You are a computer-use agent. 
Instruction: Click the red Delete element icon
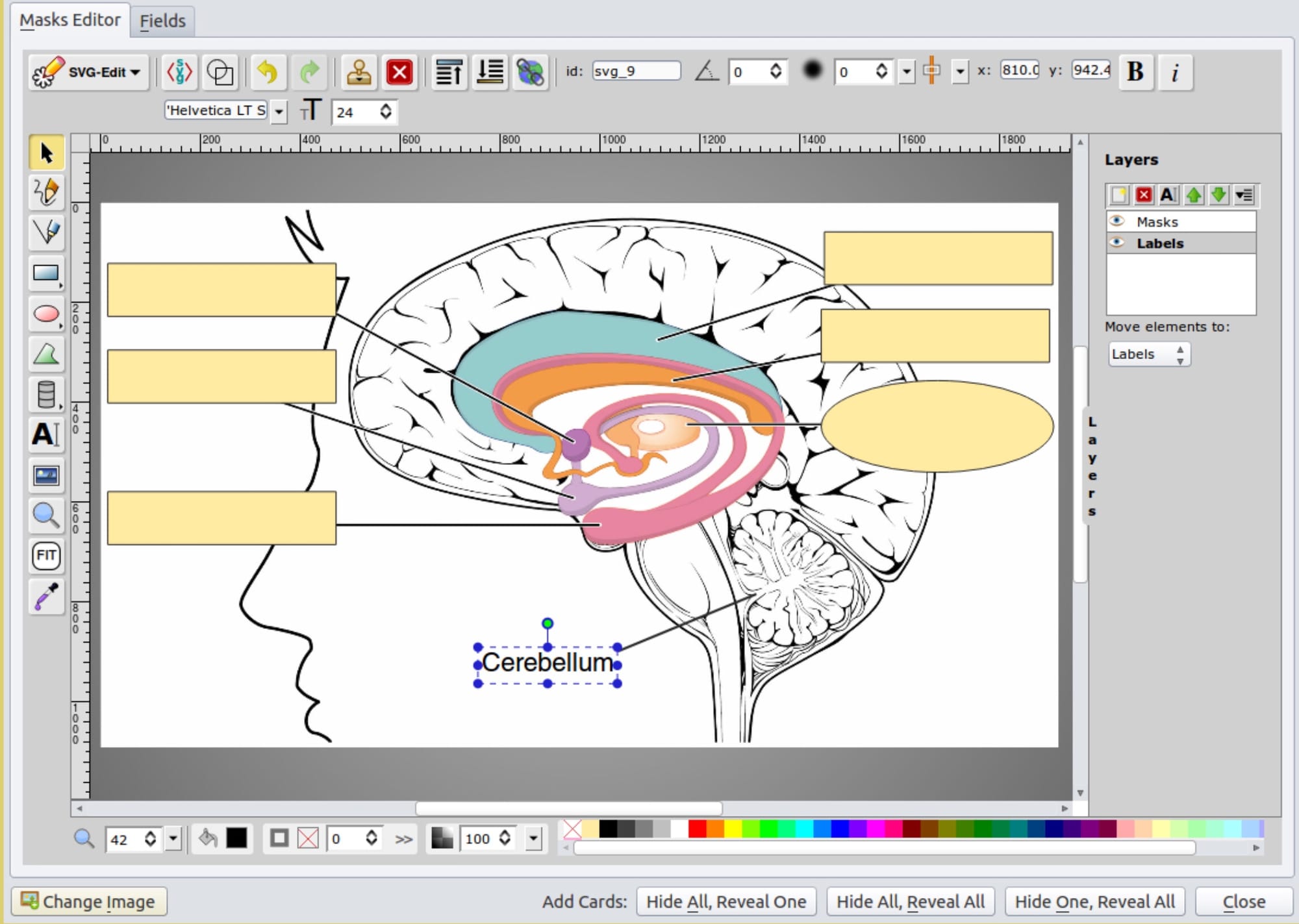pyautogui.click(x=399, y=72)
